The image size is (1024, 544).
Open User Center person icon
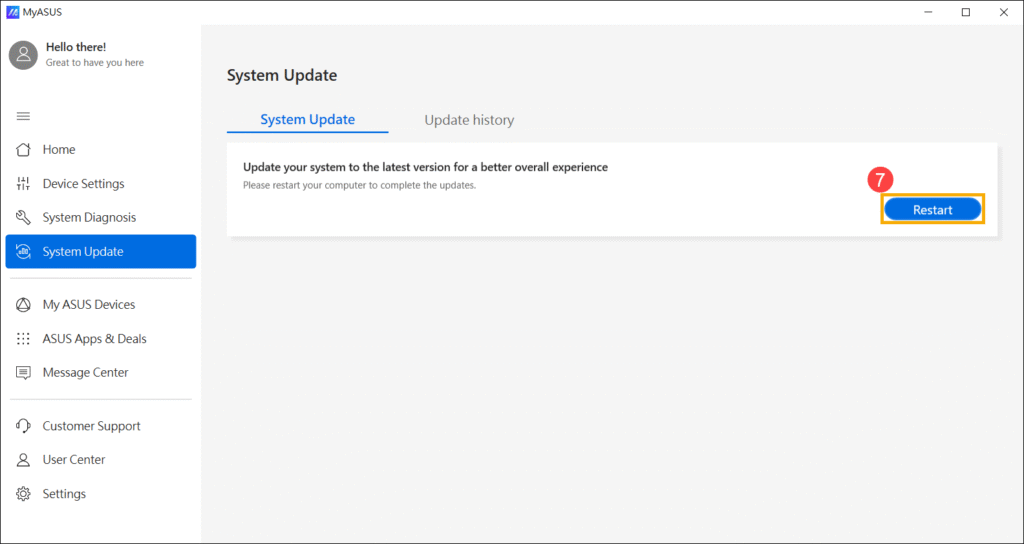point(23,460)
